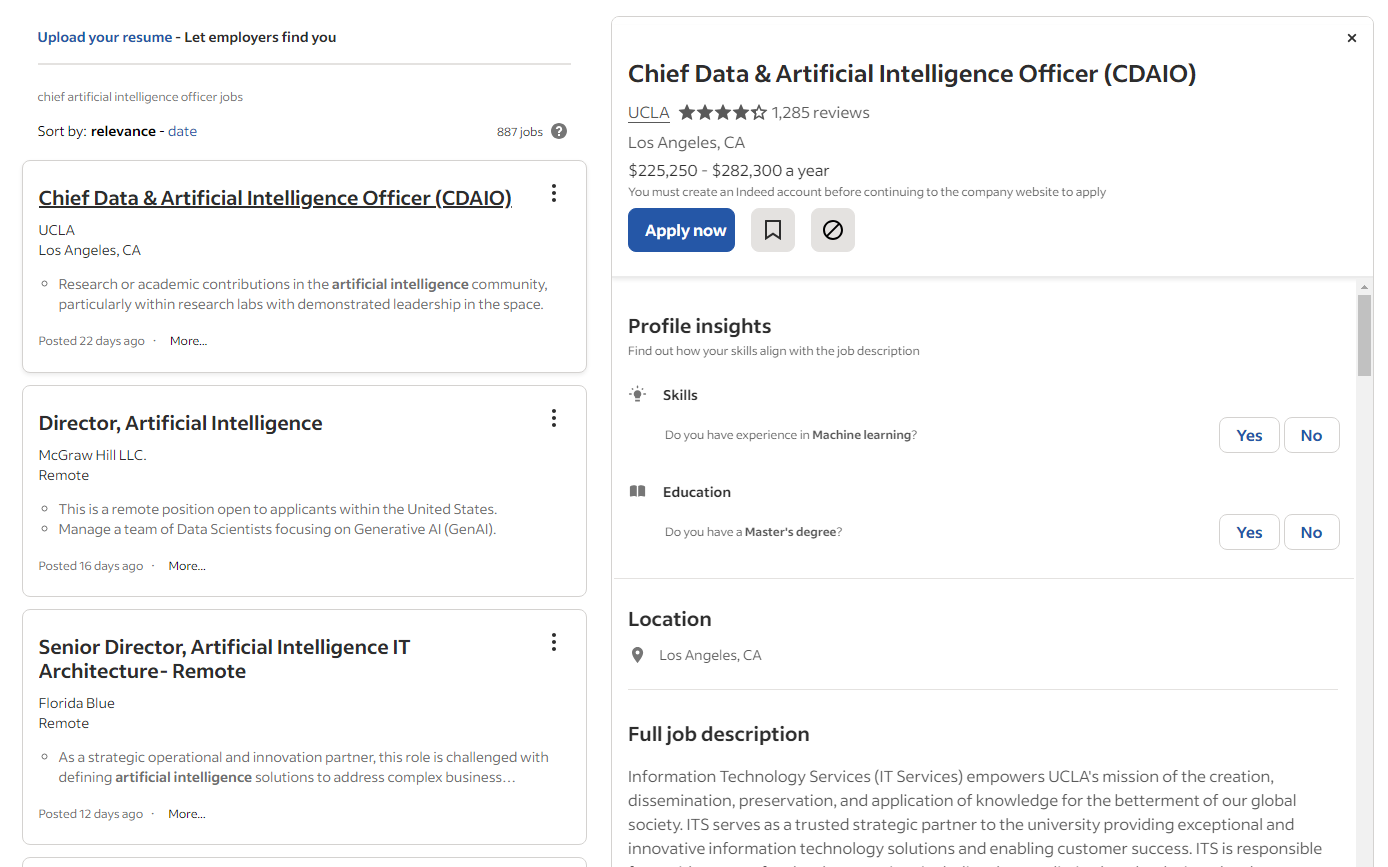Click the location pin icon
Image resolution: width=1388 pixels, height=867 pixels.
[x=637, y=655]
